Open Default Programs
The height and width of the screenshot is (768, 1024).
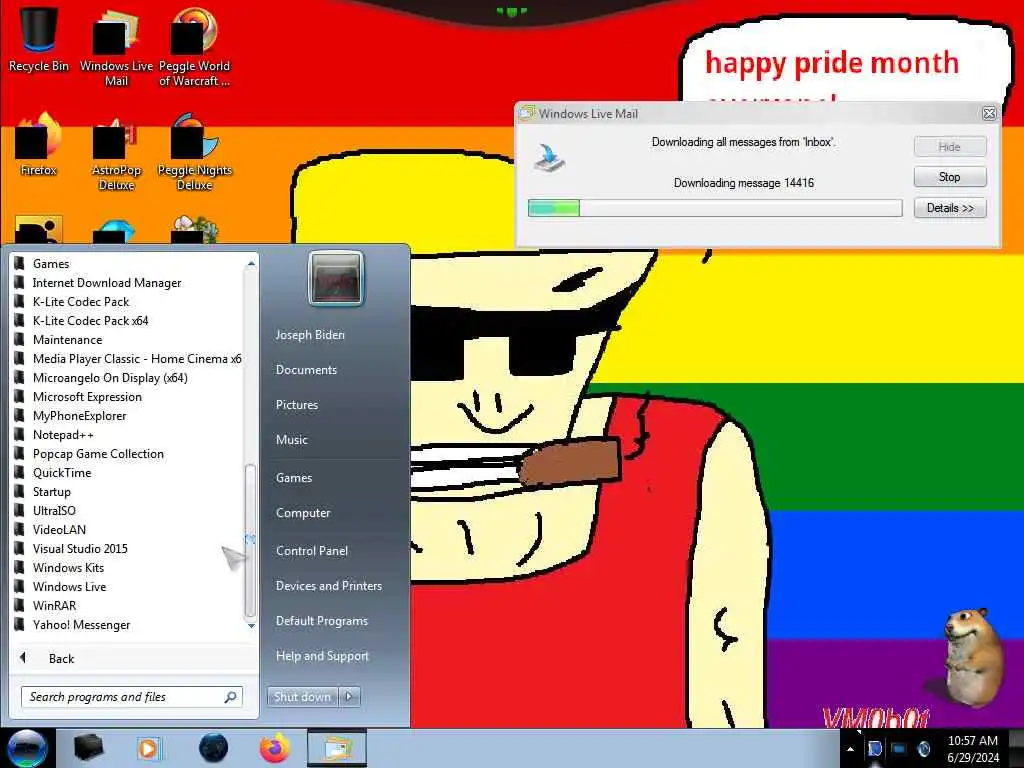coord(321,621)
